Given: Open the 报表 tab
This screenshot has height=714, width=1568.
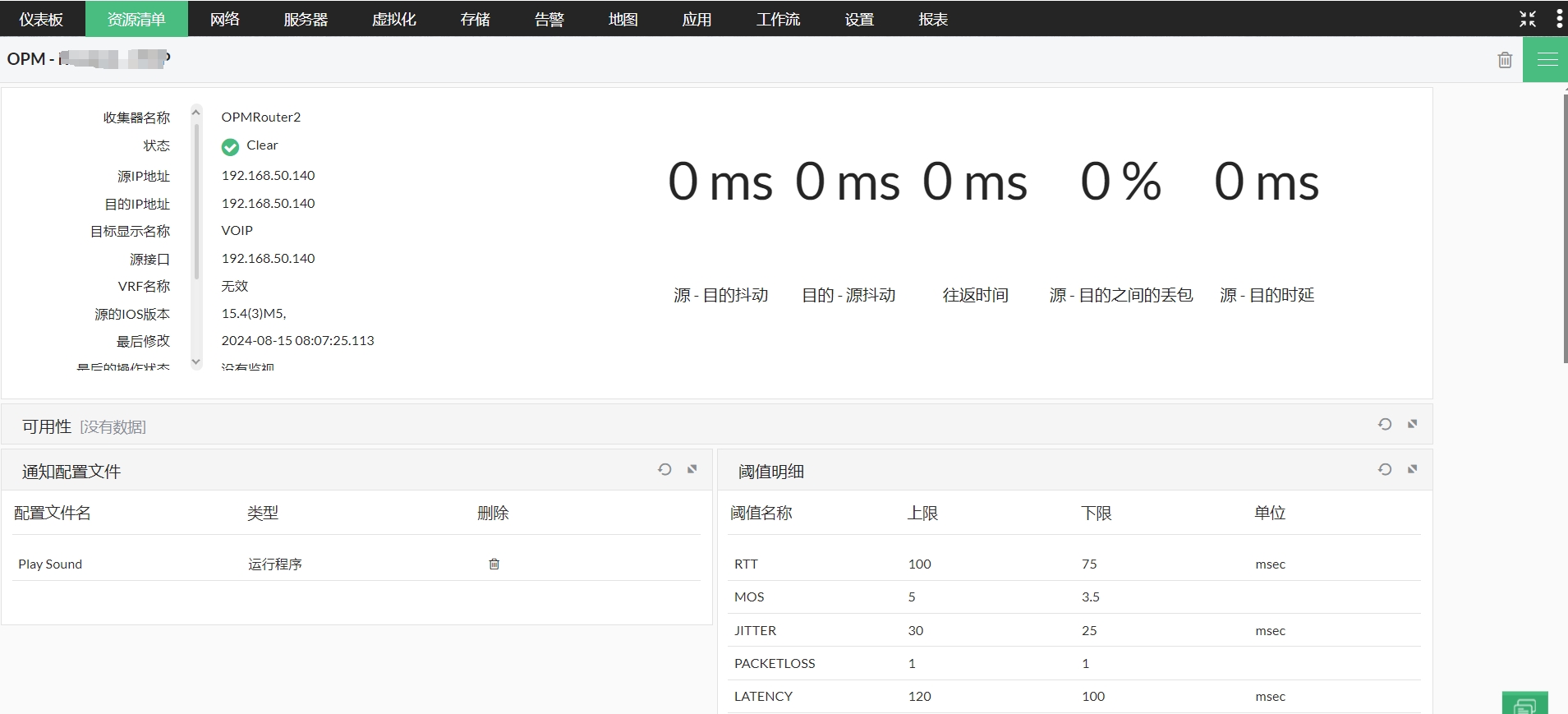Looking at the screenshot, I should 933,19.
